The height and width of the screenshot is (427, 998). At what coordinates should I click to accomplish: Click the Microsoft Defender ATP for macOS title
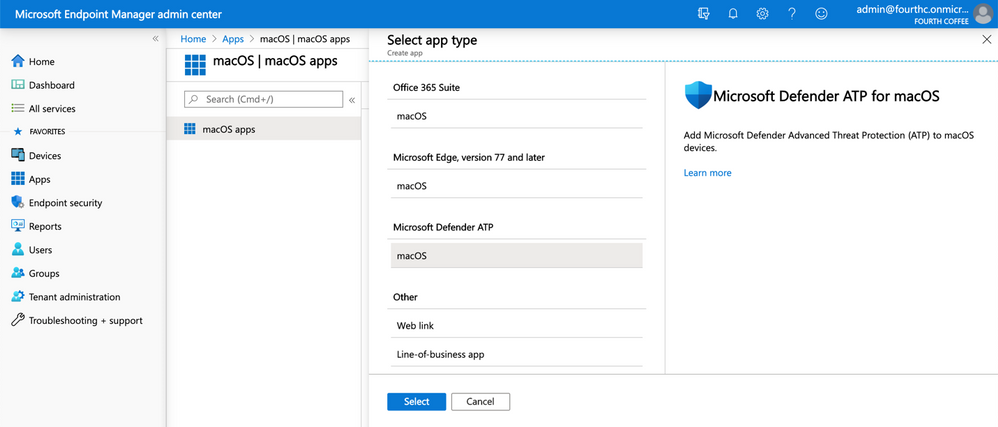pos(827,96)
